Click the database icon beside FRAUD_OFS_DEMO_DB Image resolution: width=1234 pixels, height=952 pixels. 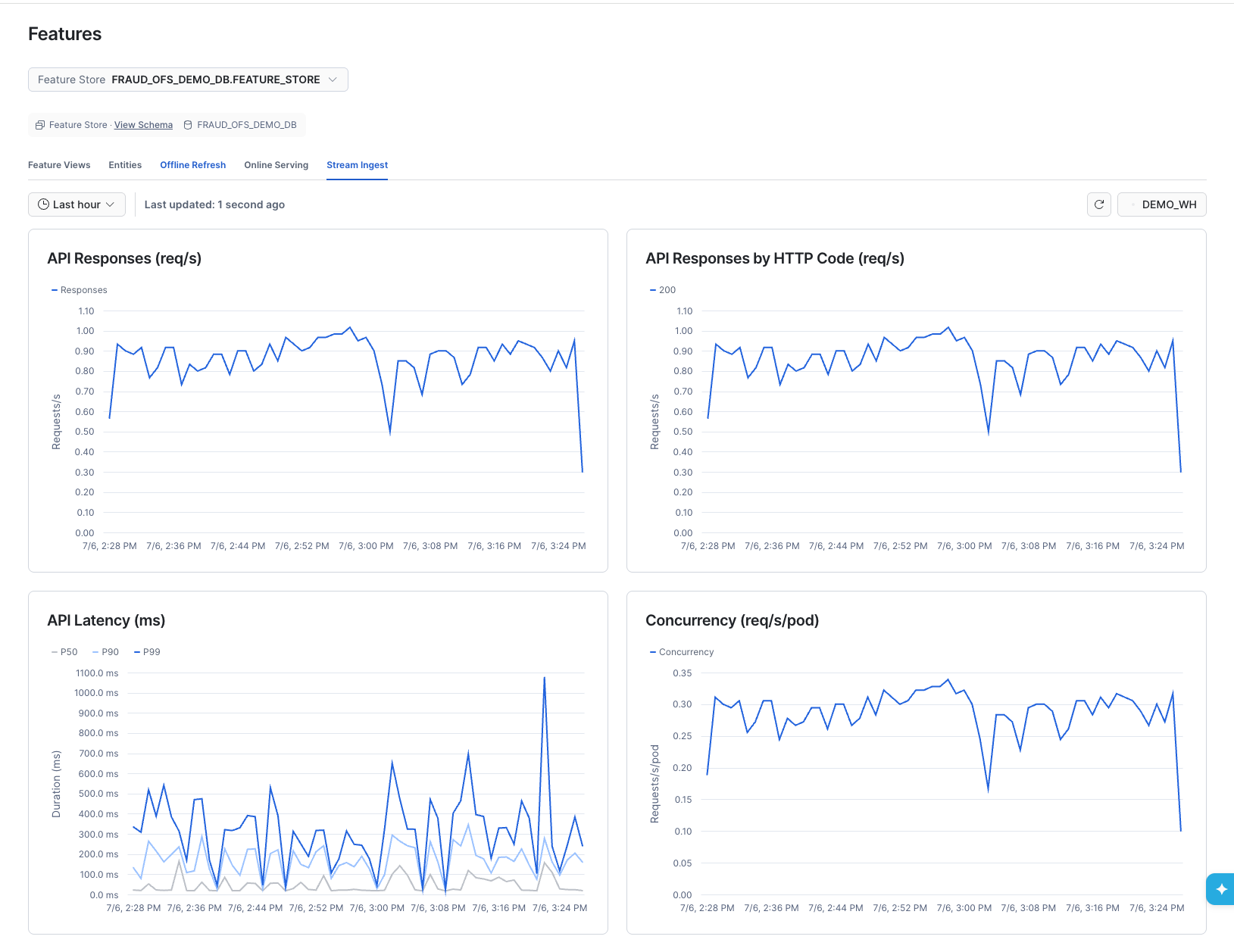click(188, 125)
